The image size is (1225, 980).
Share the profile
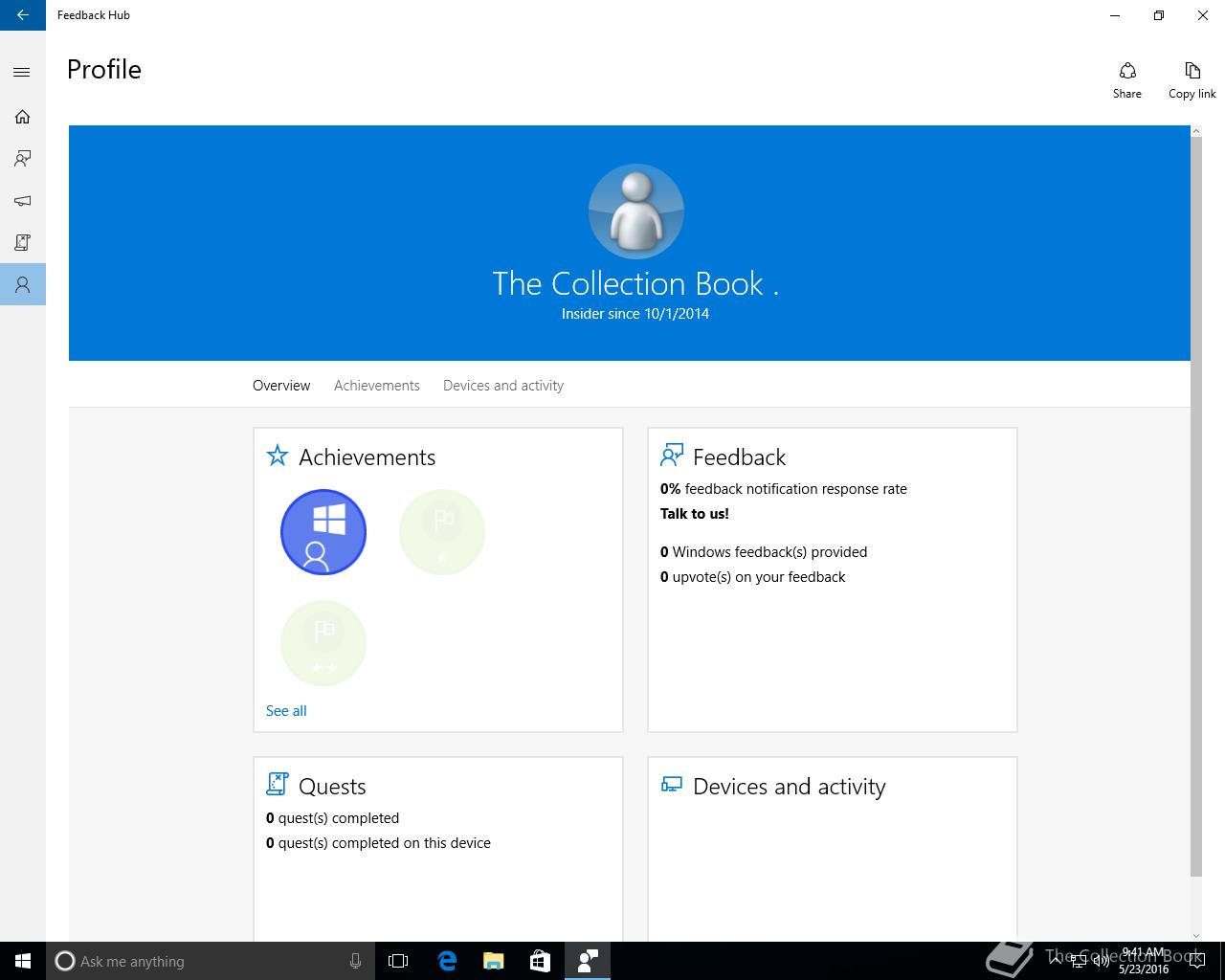click(1127, 80)
